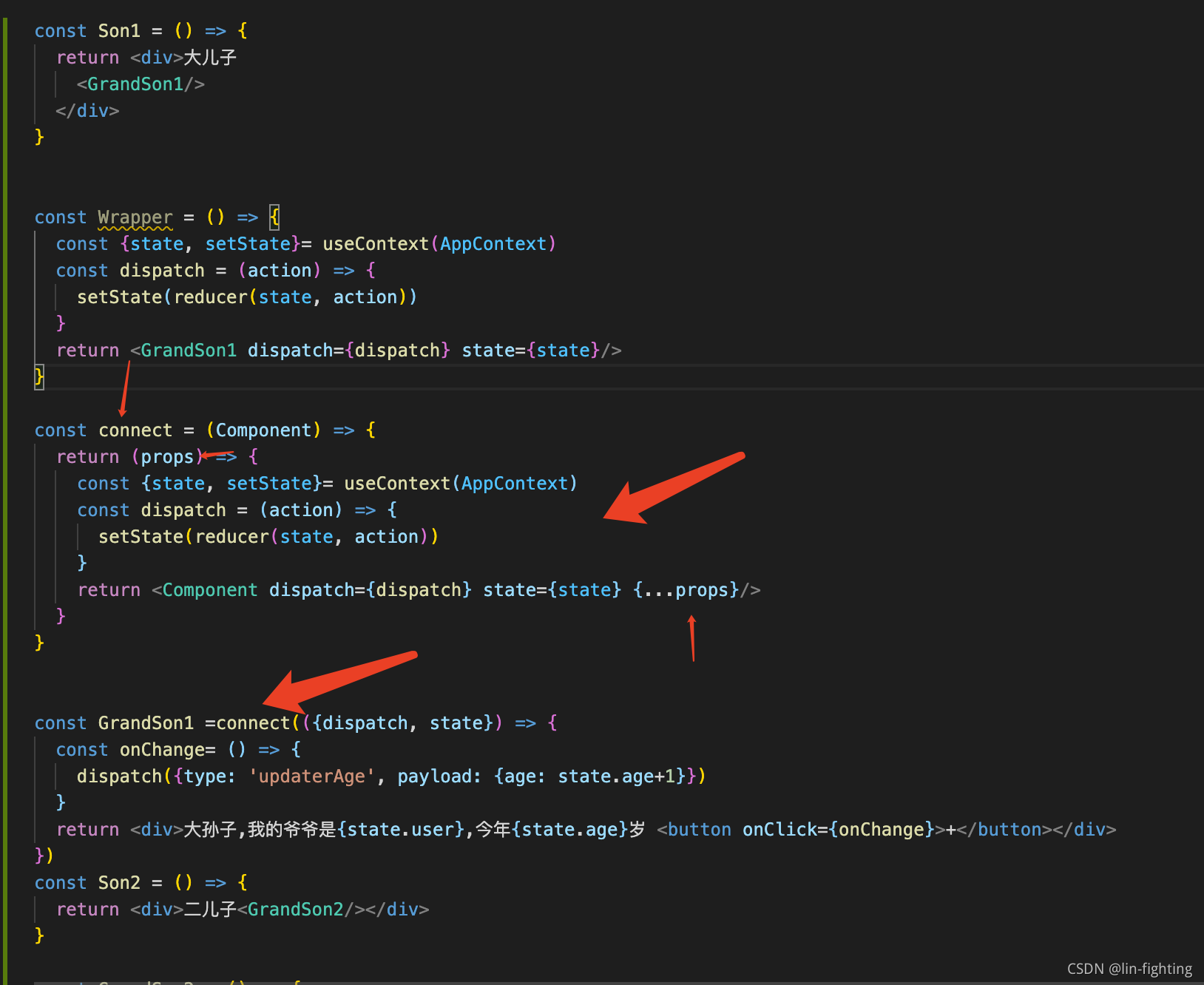
Task: Click the highlighted closing brace of Wrapper
Action: pos(39,377)
